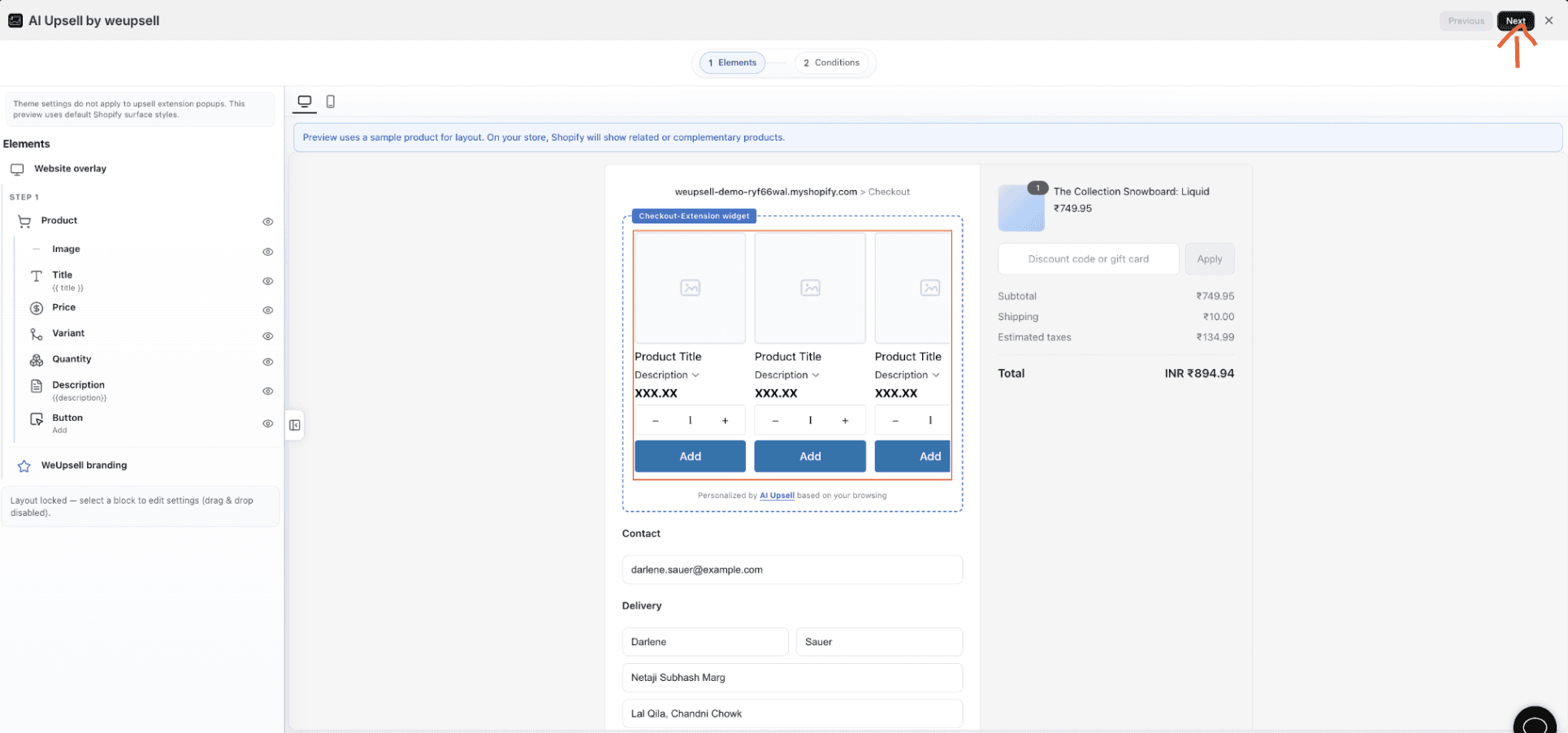The height and width of the screenshot is (733, 1568).
Task: Click the Price dollar icon
Action: click(37, 308)
